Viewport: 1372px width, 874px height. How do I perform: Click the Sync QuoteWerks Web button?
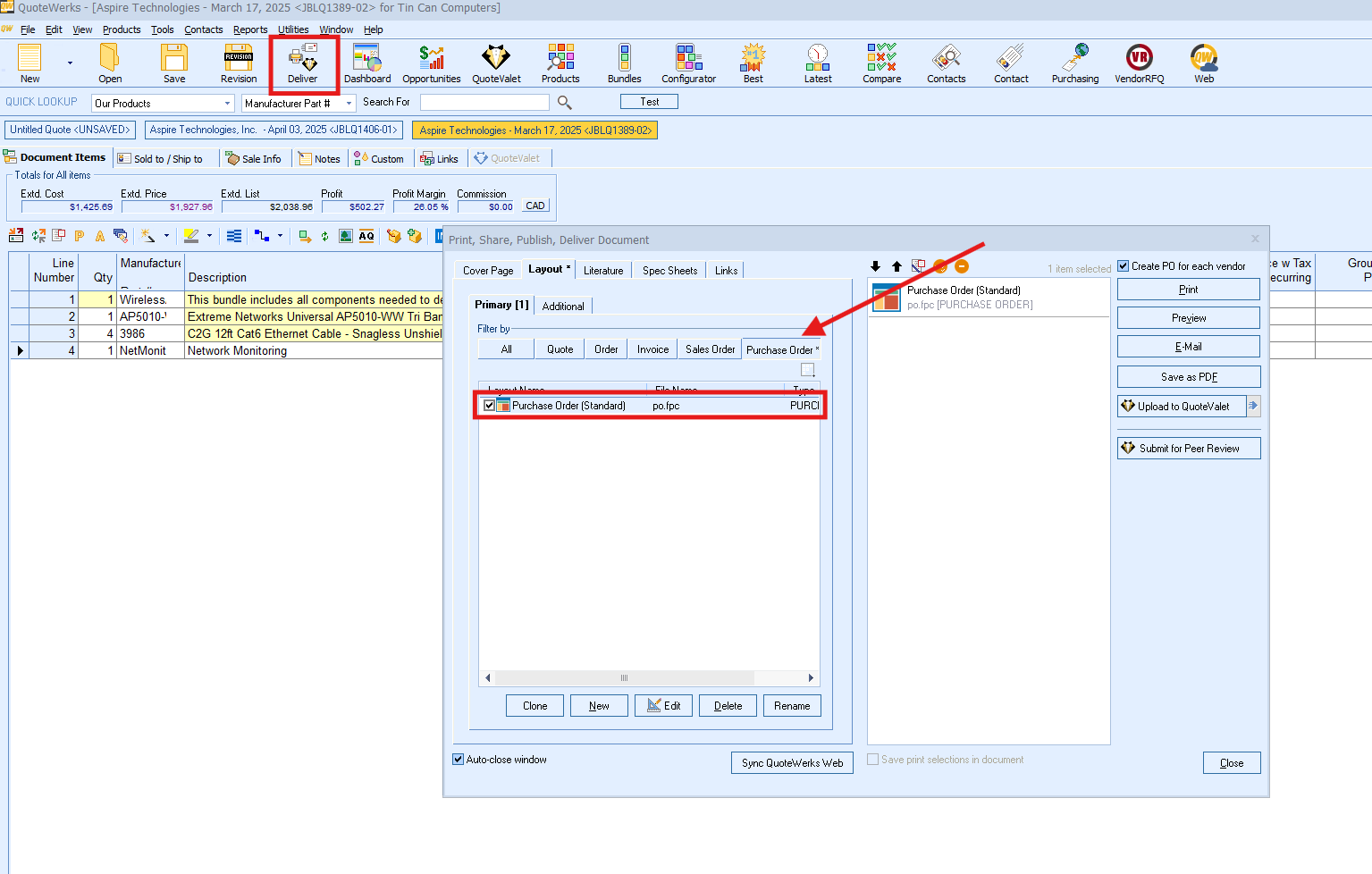point(792,762)
